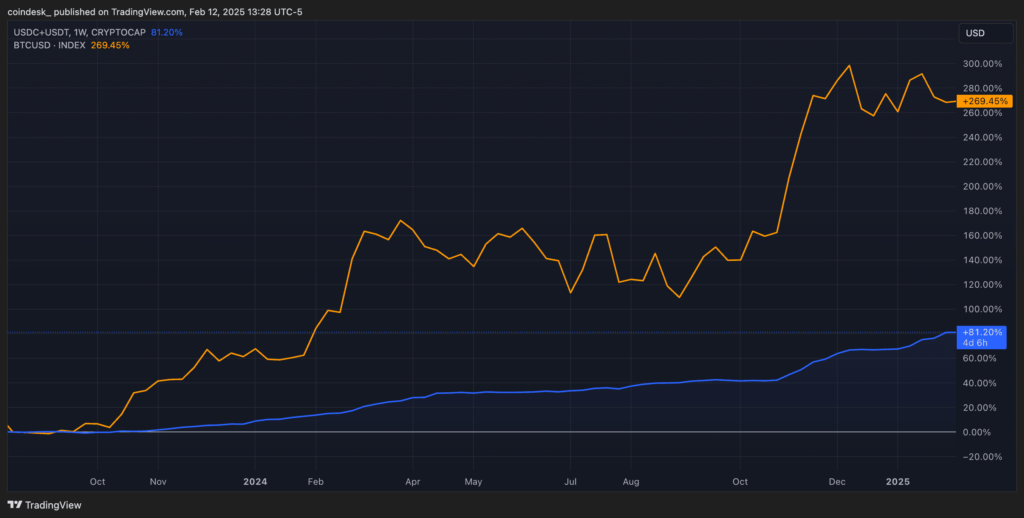Click the 300.00% label on price axis
The image size is (1024, 518).
[x=980, y=63]
